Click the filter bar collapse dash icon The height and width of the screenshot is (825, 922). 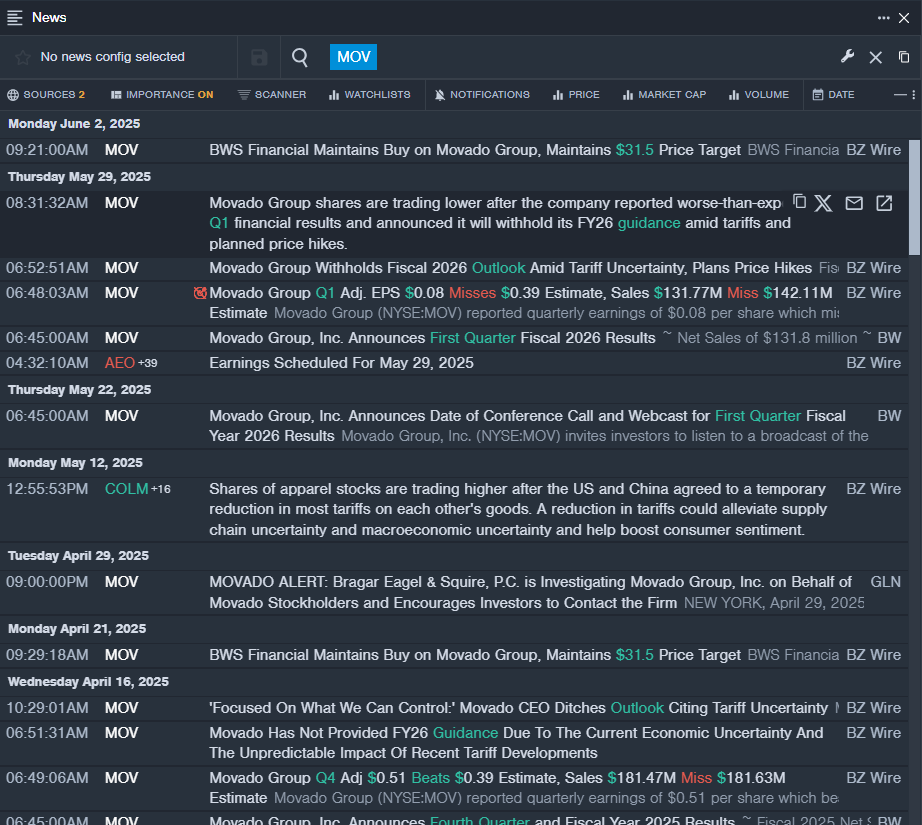click(900, 95)
